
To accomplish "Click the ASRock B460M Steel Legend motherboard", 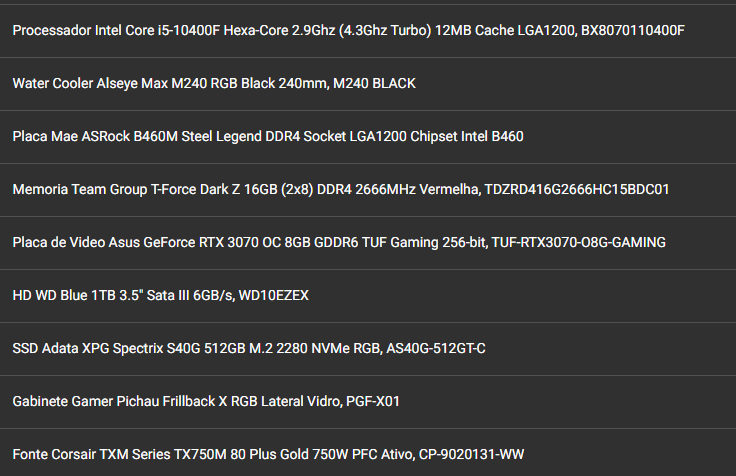I will [368, 137].
